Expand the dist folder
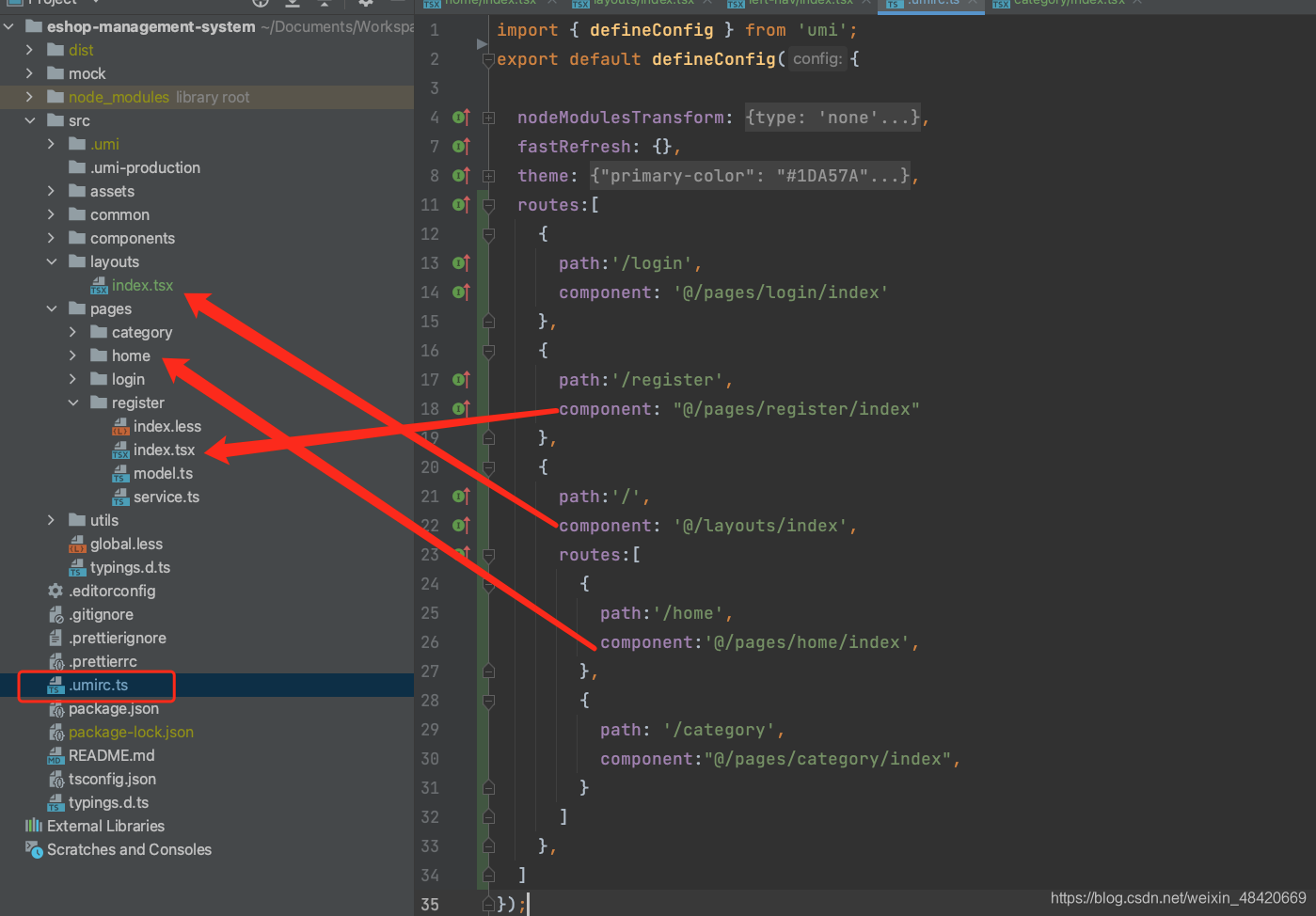The image size is (1316, 916). coord(30,50)
